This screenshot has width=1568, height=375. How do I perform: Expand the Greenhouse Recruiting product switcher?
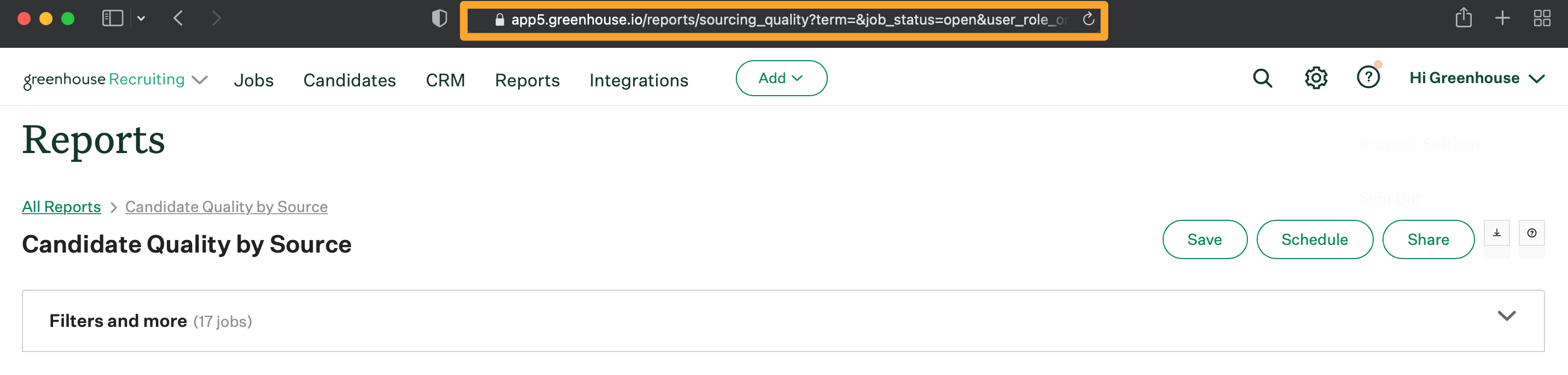[200, 80]
